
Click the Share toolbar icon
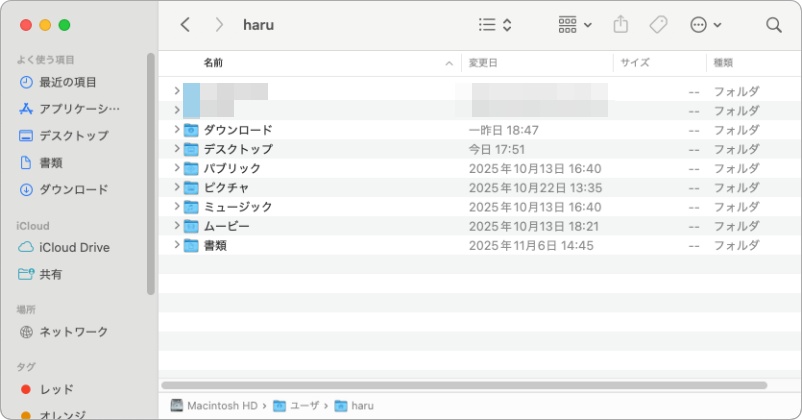[x=620, y=25]
